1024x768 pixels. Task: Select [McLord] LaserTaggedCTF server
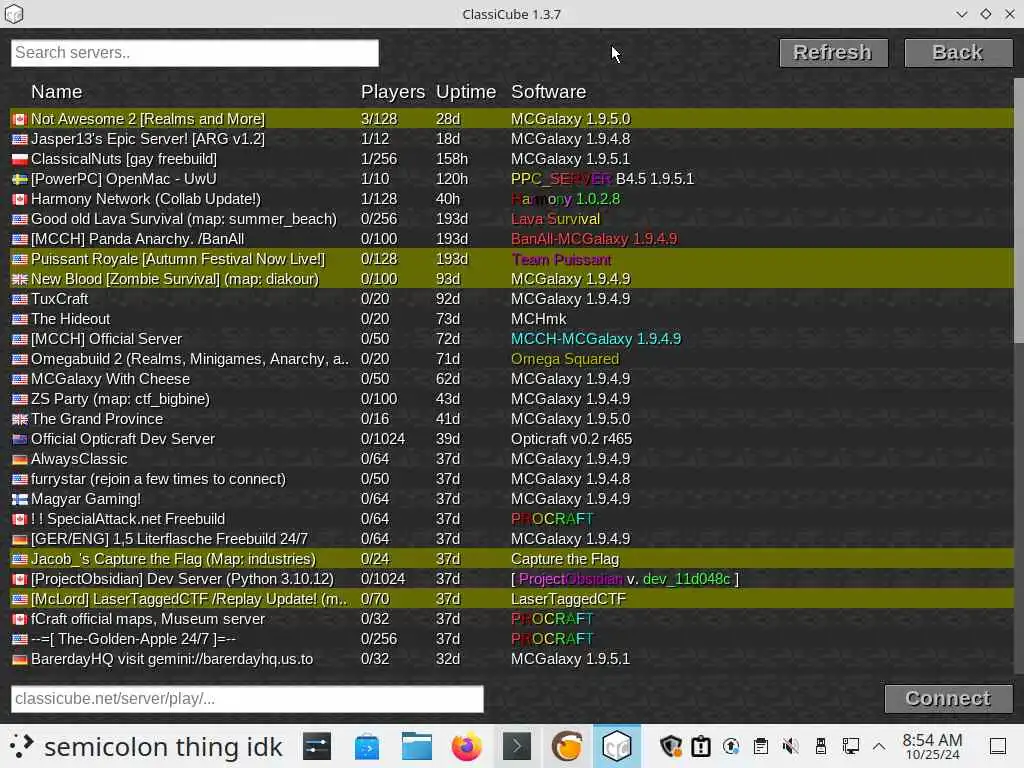(x=511, y=599)
